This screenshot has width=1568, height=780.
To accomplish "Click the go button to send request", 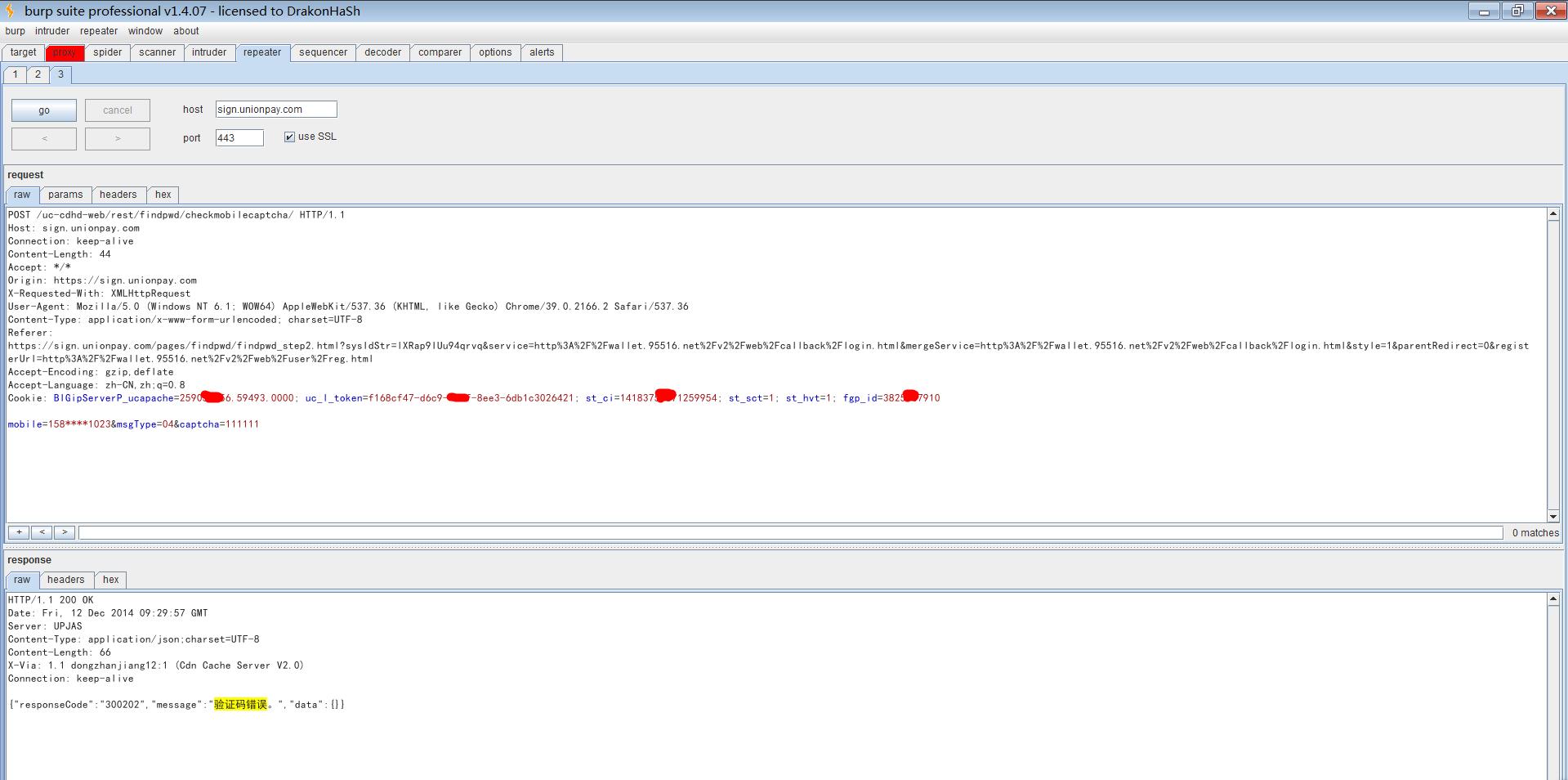I will tap(44, 110).
